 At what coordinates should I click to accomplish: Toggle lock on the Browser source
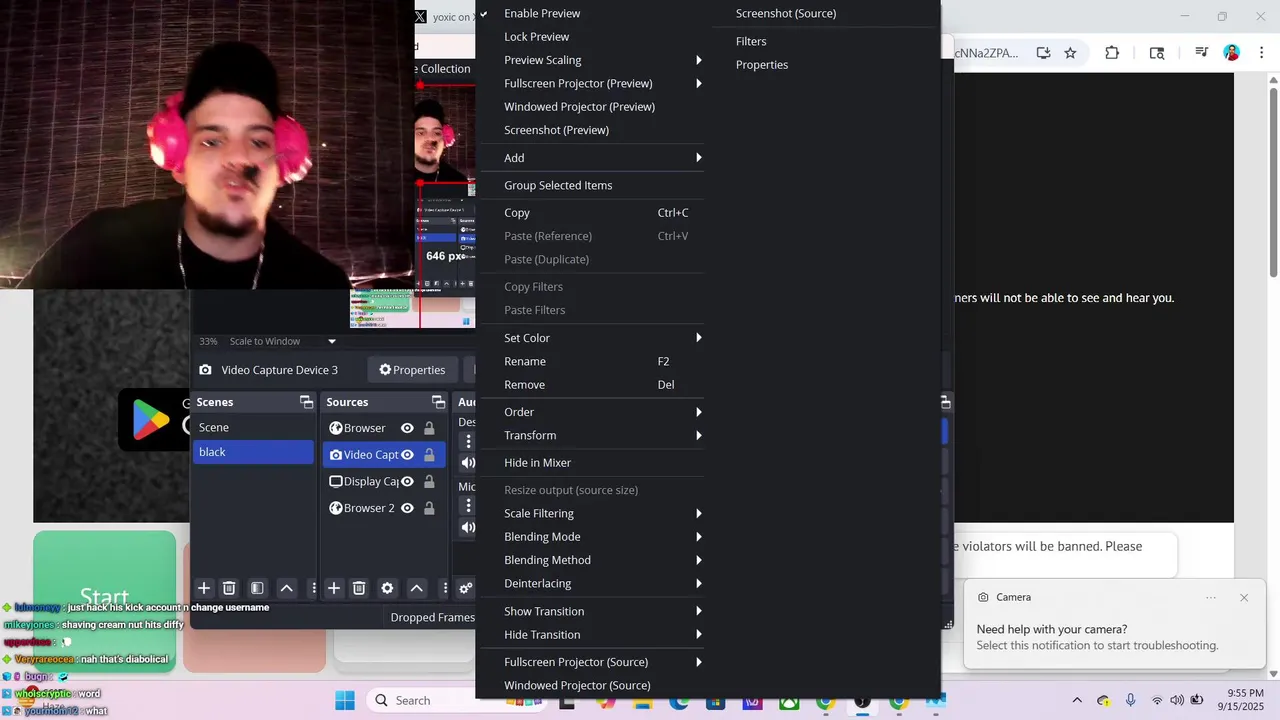429,428
